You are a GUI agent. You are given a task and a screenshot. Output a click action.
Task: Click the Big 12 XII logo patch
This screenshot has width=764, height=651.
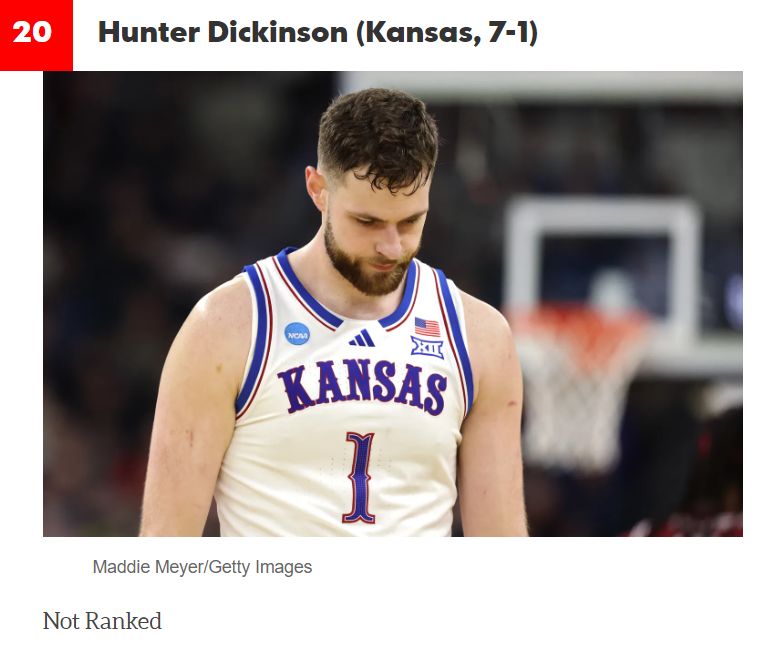coord(427,347)
